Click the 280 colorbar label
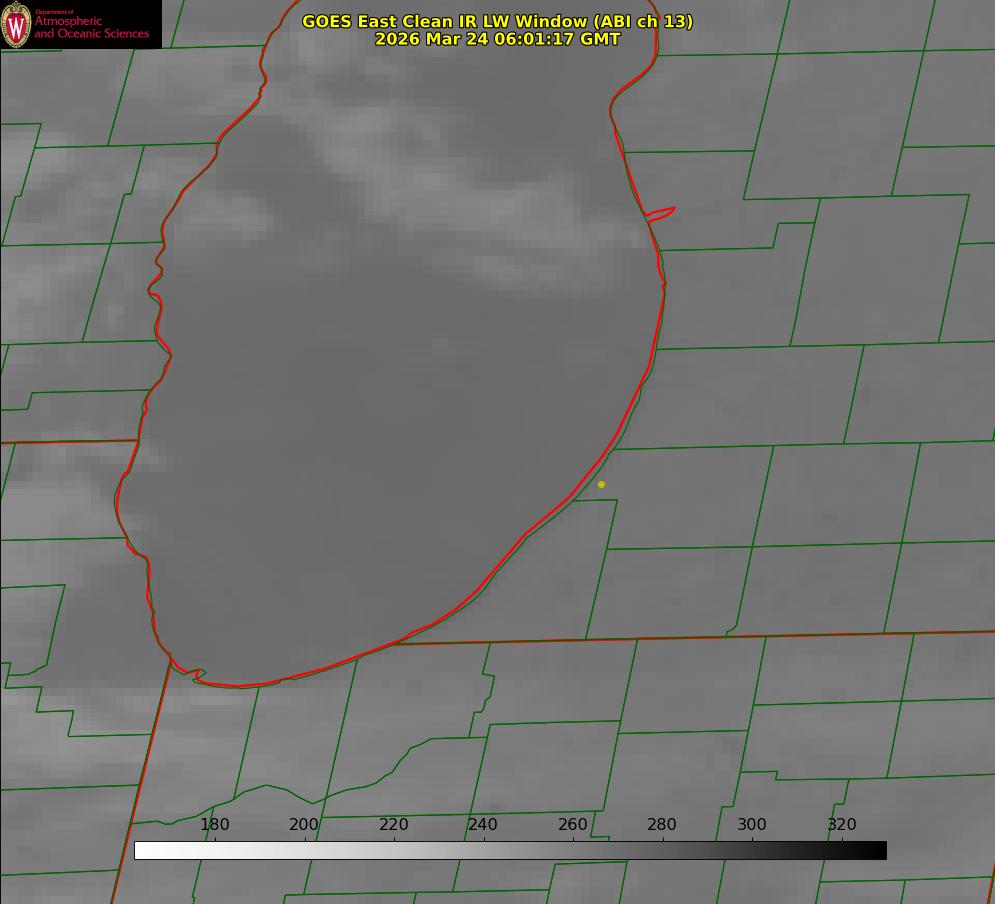 click(x=662, y=824)
